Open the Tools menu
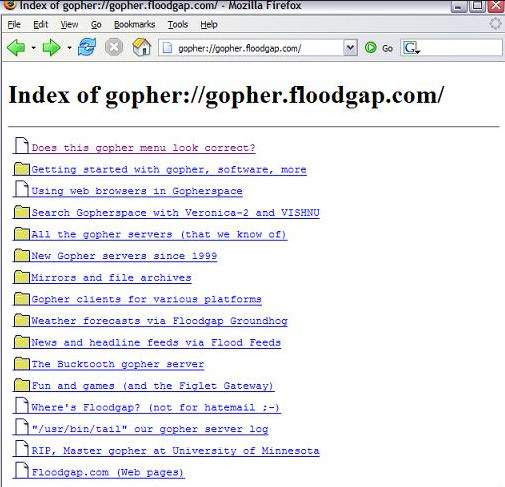This screenshot has width=505, height=487. 178,24
